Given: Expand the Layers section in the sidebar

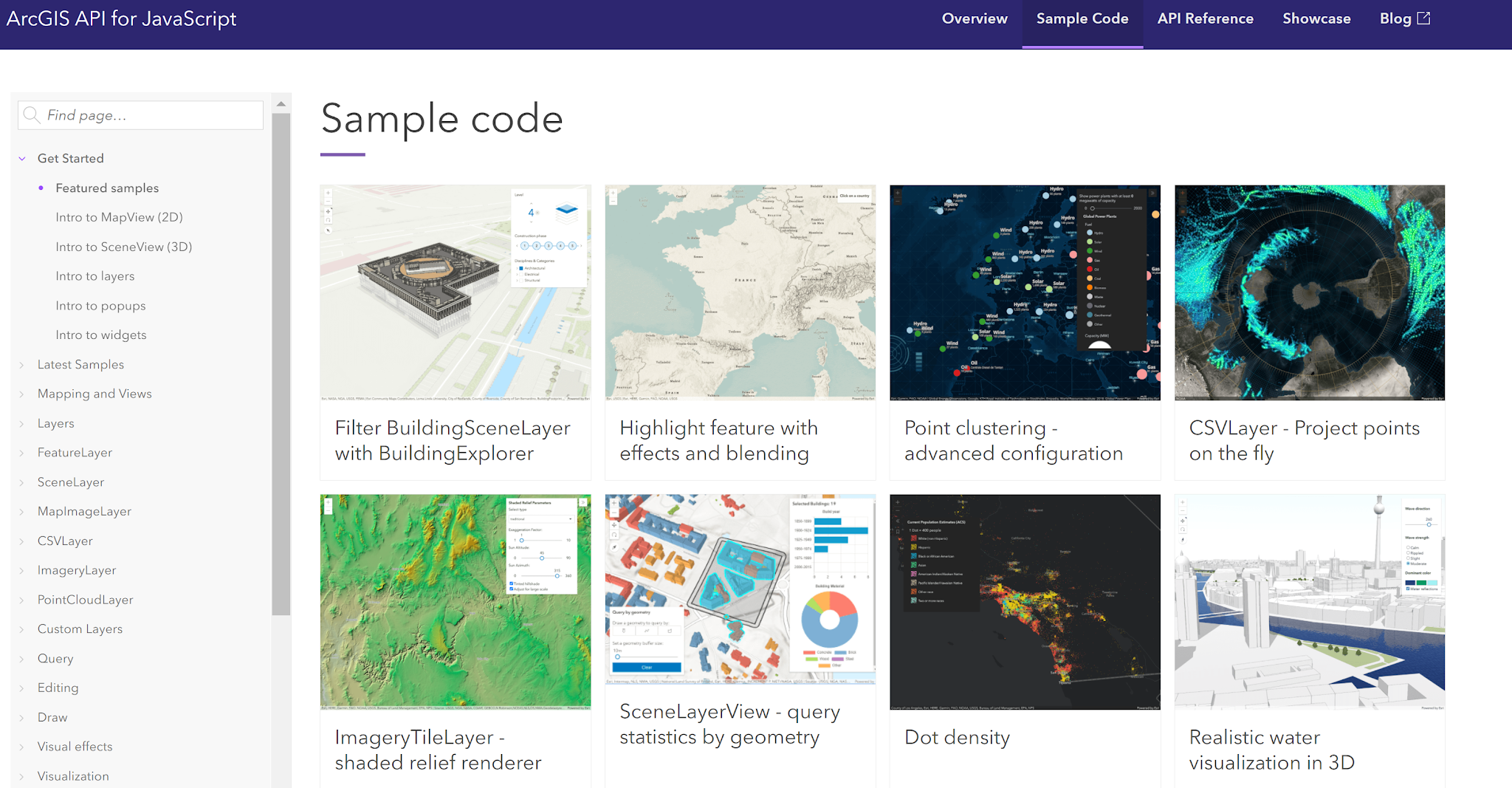Looking at the screenshot, I should click(x=55, y=423).
